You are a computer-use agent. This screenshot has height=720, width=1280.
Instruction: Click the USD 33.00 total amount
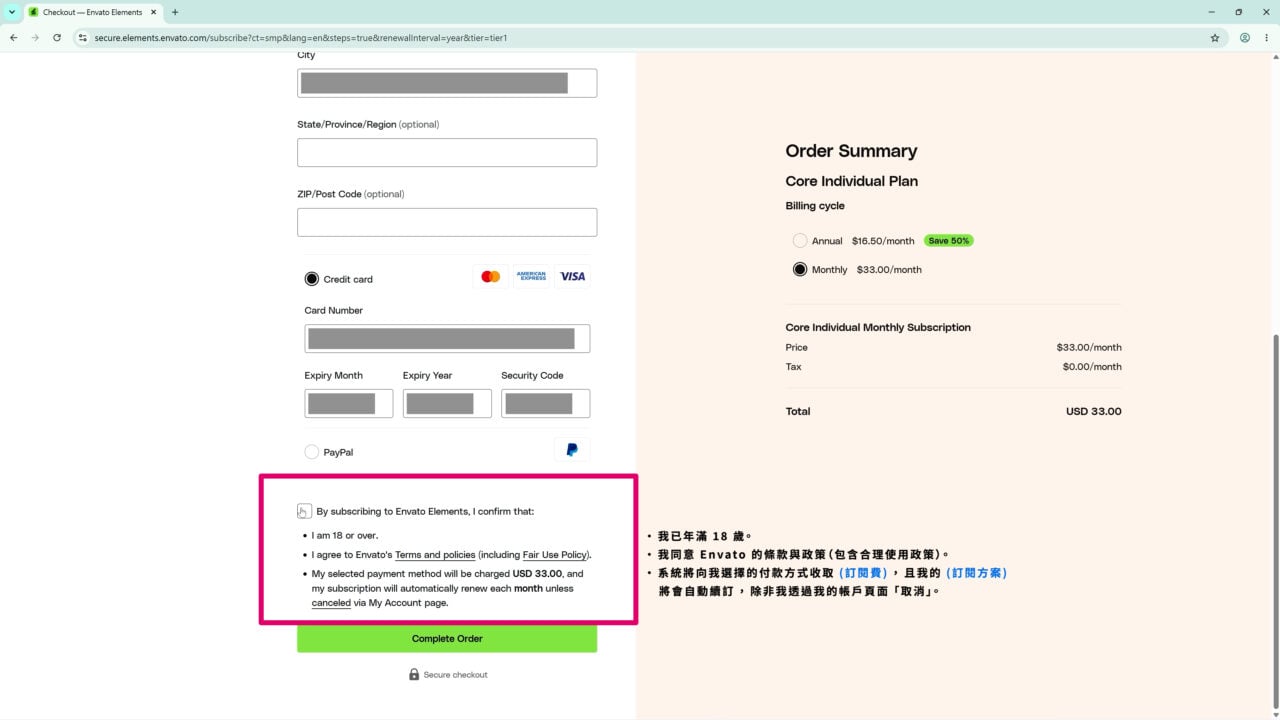pyautogui.click(x=1094, y=411)
